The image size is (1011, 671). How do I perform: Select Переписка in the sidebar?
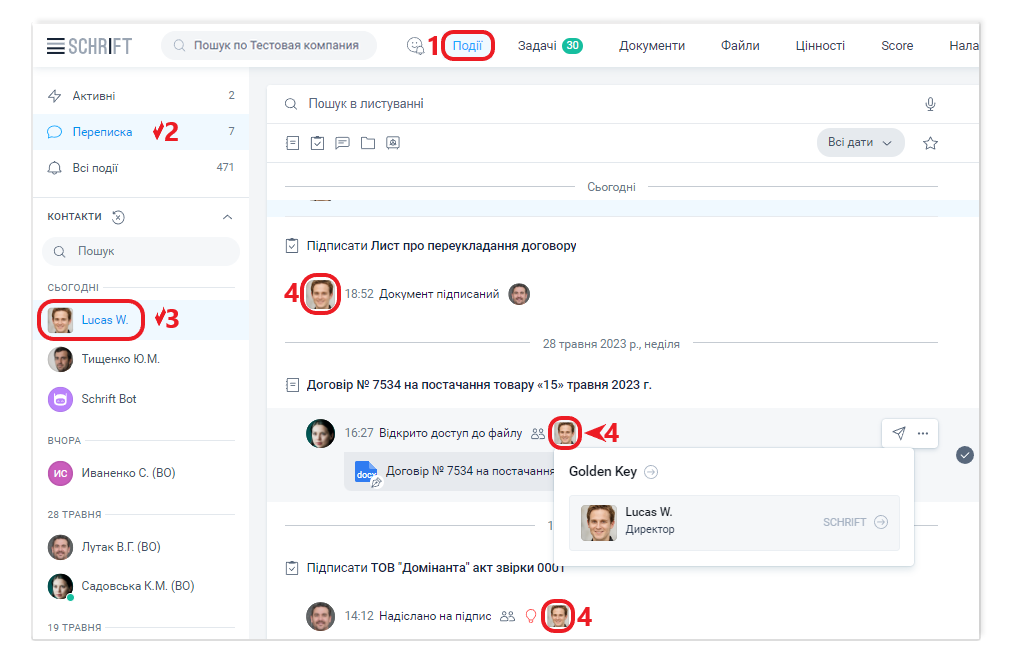coord(141,132)
